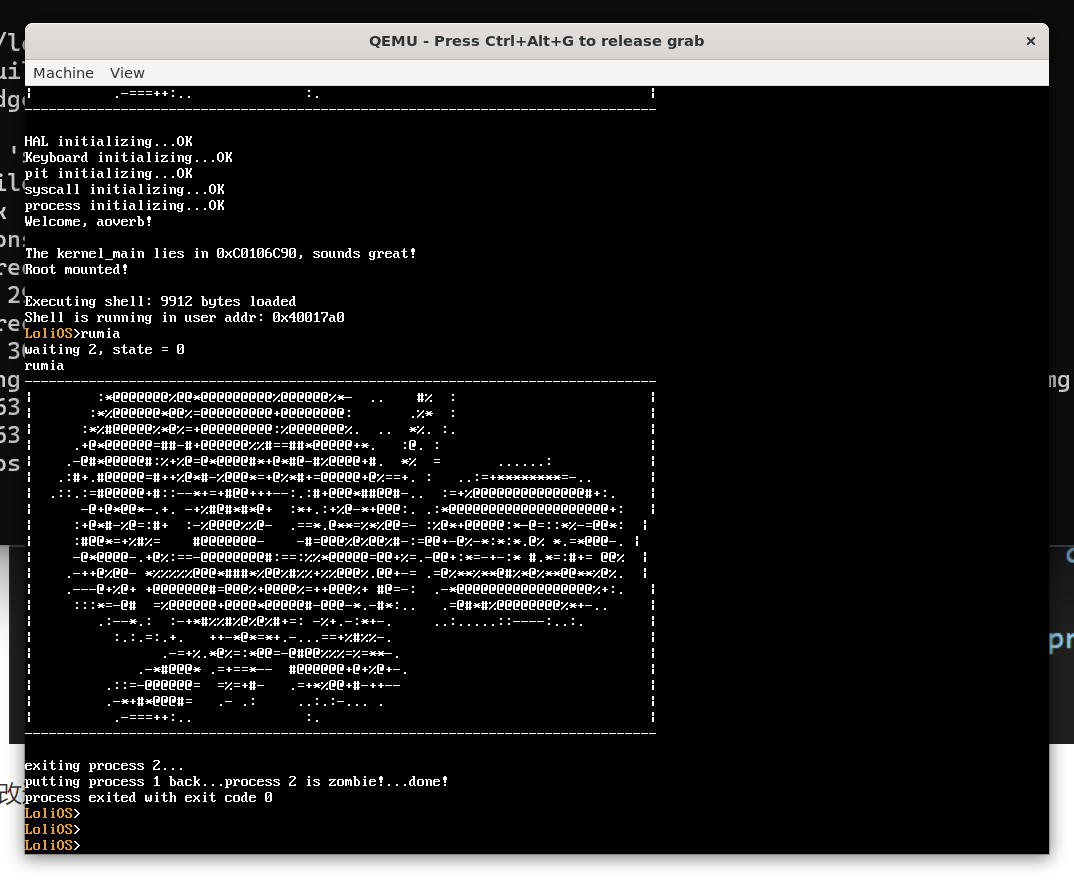
Task: Open the View menu
Action: click(x=127, y=73)
